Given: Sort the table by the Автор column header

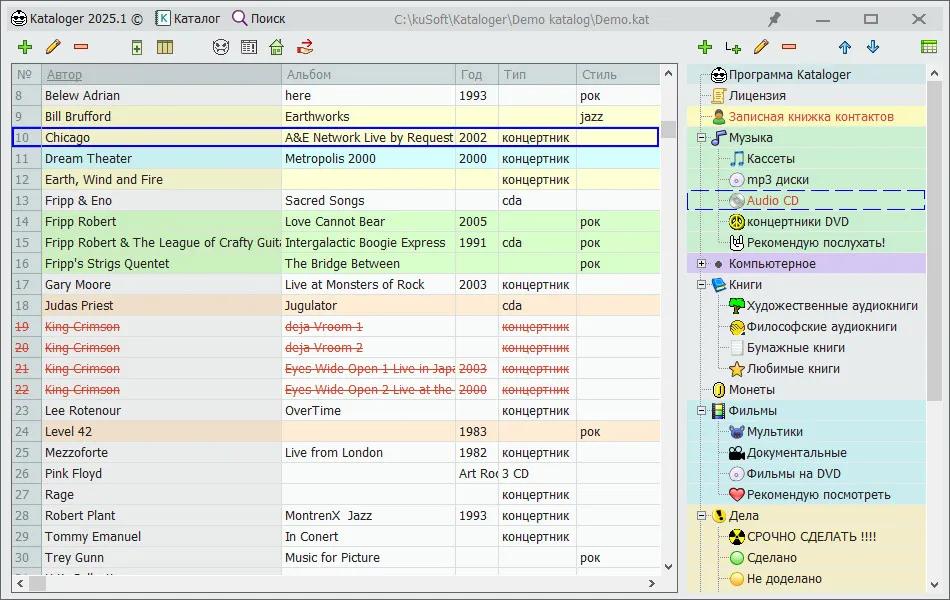Looking at the screenshot, I should pos(65,75).
